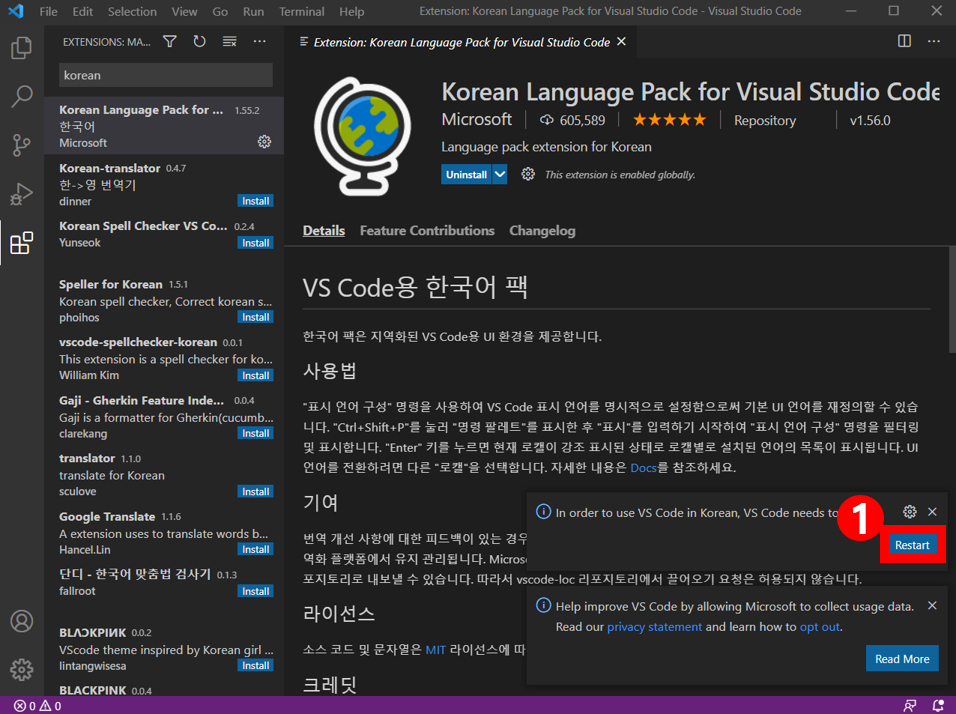This screenshot has height=714, width=956.
Task: Open notifications bell in status bar
Action: click(x=938, y=705)
